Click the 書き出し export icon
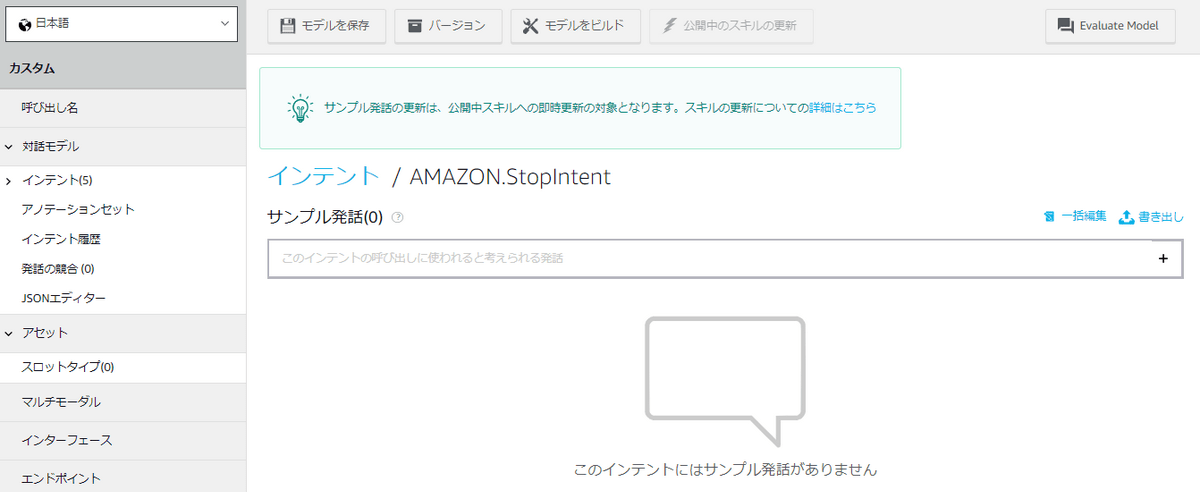Screen dimensions: 1200x492 (x=1126, y=216)
